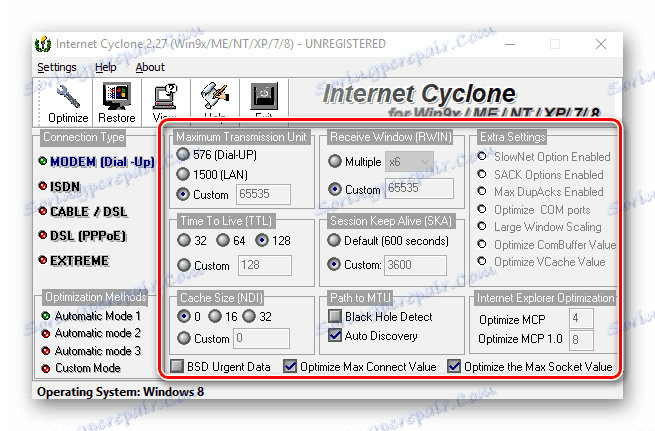The width and height of the screenshot is (655, 431).
Task: Click the Restore monitor toolbar icon
Action: 117,96
